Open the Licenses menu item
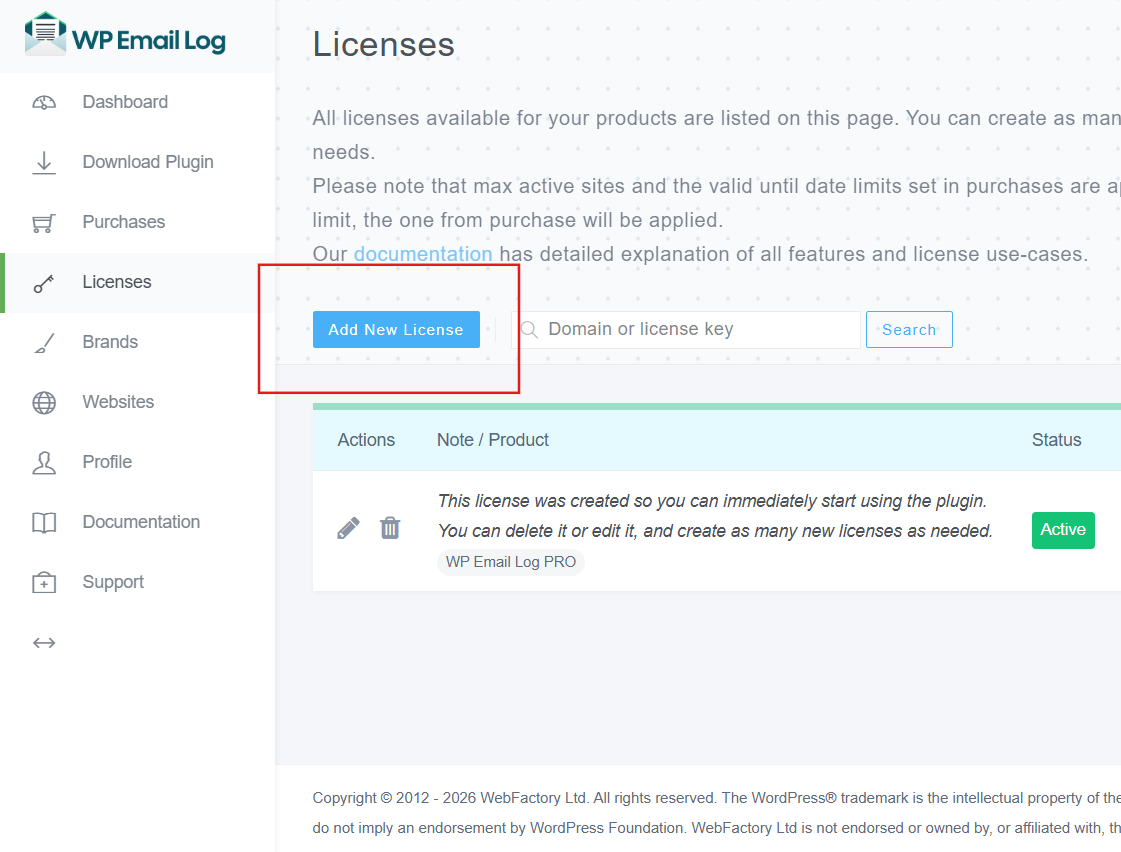Screen dimensions: 1121x852 click(x=116, y=282)
